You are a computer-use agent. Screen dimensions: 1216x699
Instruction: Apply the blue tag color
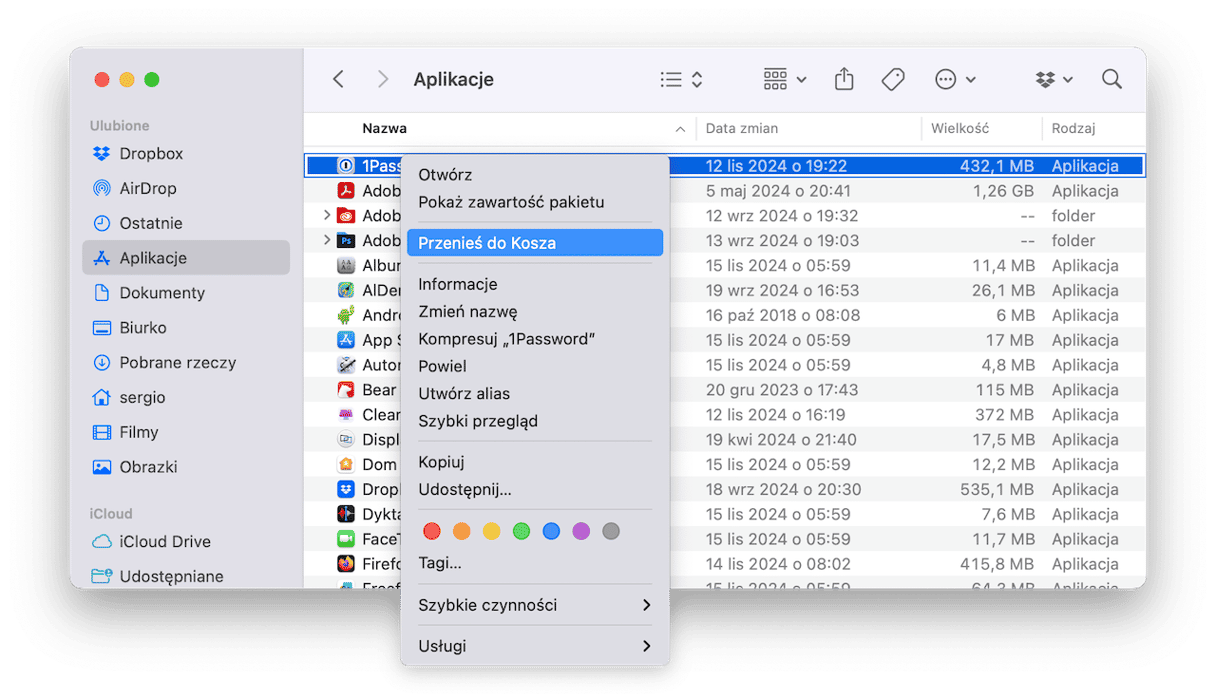point(551,531)
